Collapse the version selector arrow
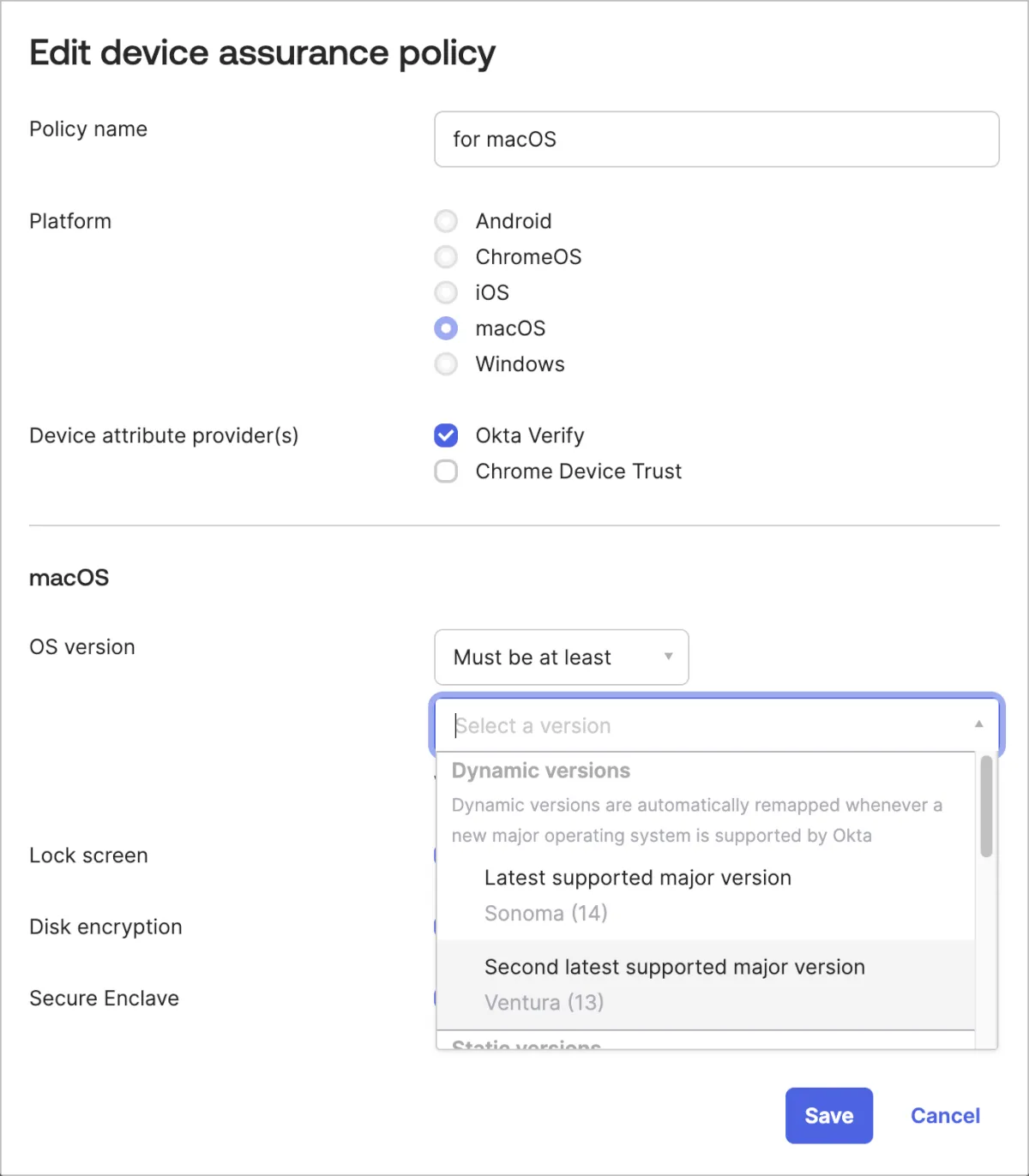The width and height of the screenshot is (1029, 1176). pyautogui.click(x=978, y=724)
